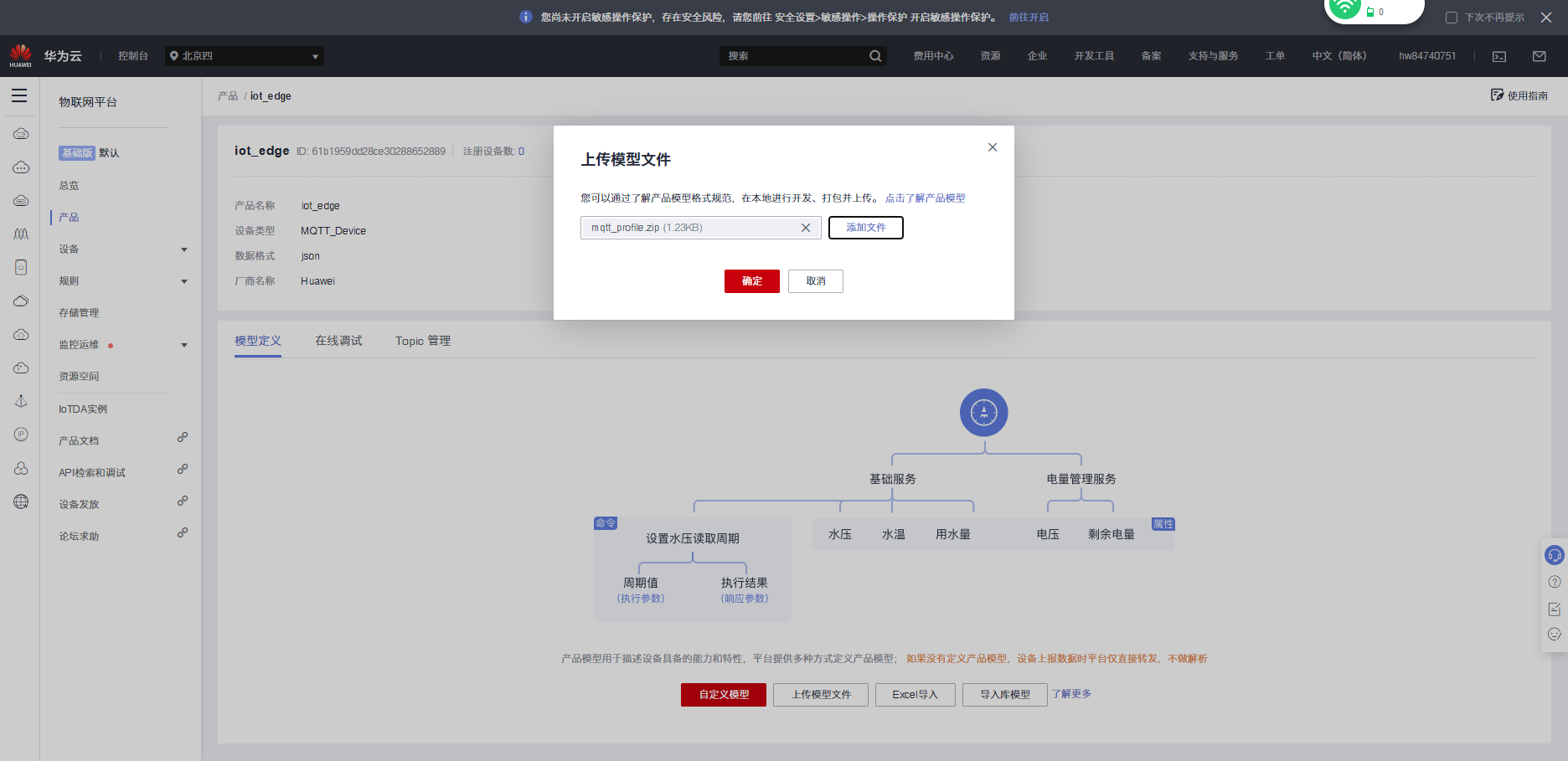Image resolution: width=1568 pixels, height=761 pixels.
Task: Click the 导入库模型 button
Action: [x=1005, y=695]
